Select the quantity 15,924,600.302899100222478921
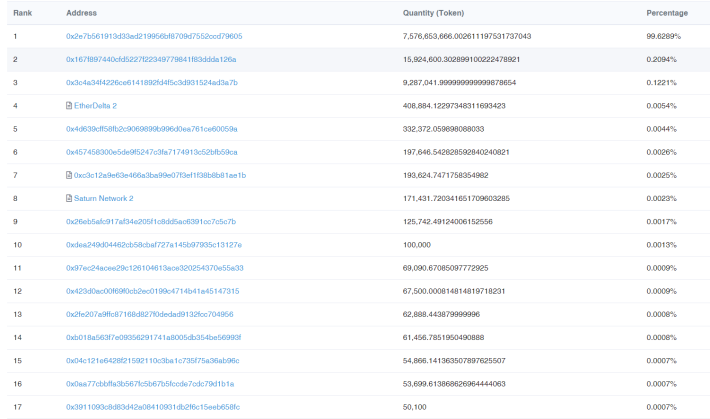This screenshot has height=419, width=710. tap(461, 59)
